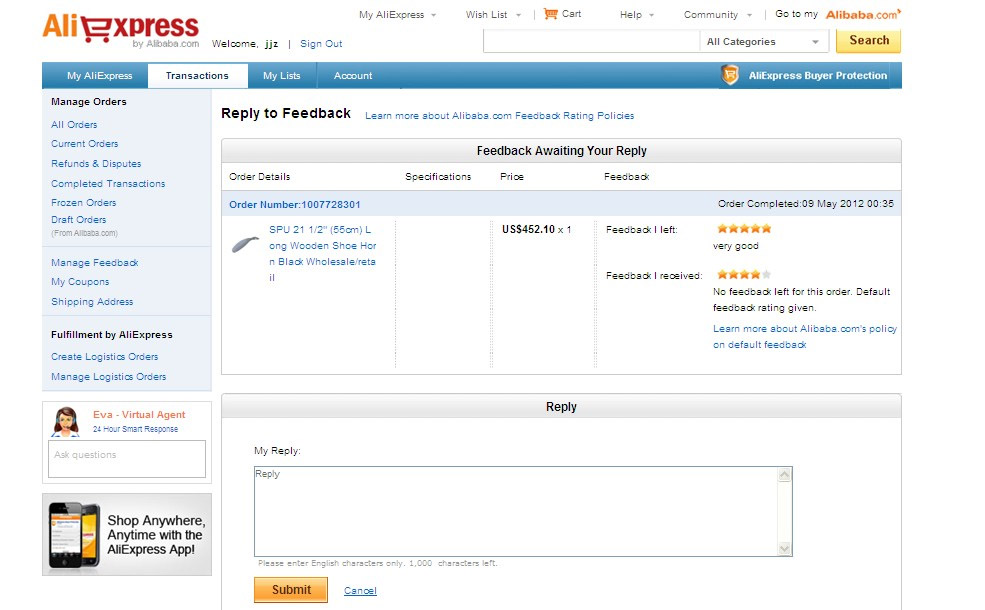Screen dimensions: 985x610
Task: Open Refunds & Disputes in sidebar
Action: (96, 164)
